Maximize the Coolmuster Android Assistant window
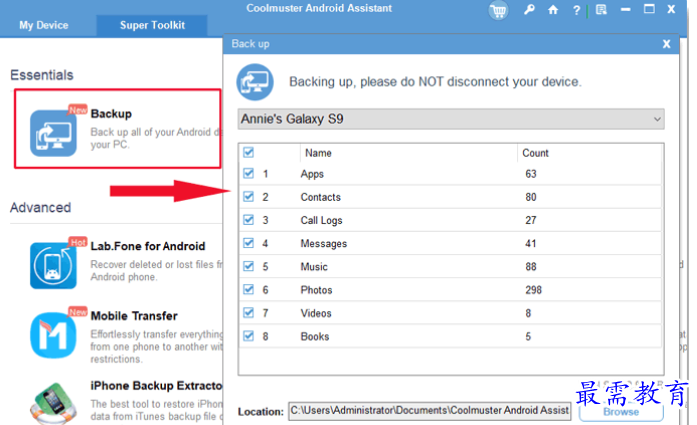697x425 pixels. 649,9
